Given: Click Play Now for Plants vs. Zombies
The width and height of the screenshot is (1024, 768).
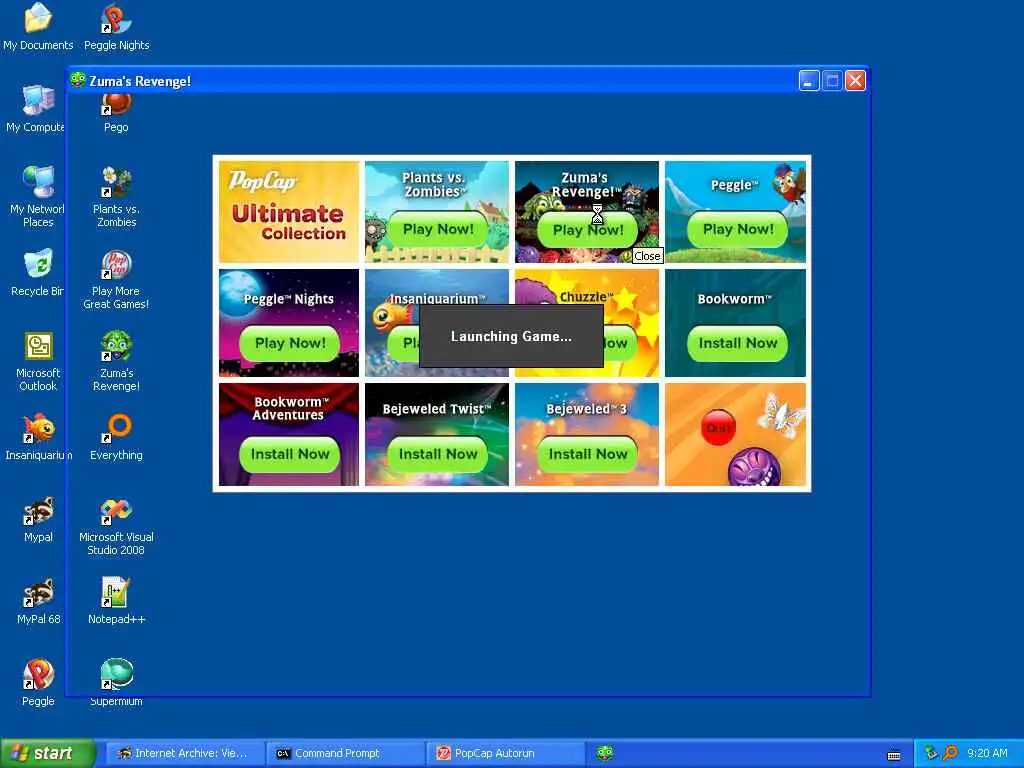Looking at the screenshot, I should (x=438, y=229).
